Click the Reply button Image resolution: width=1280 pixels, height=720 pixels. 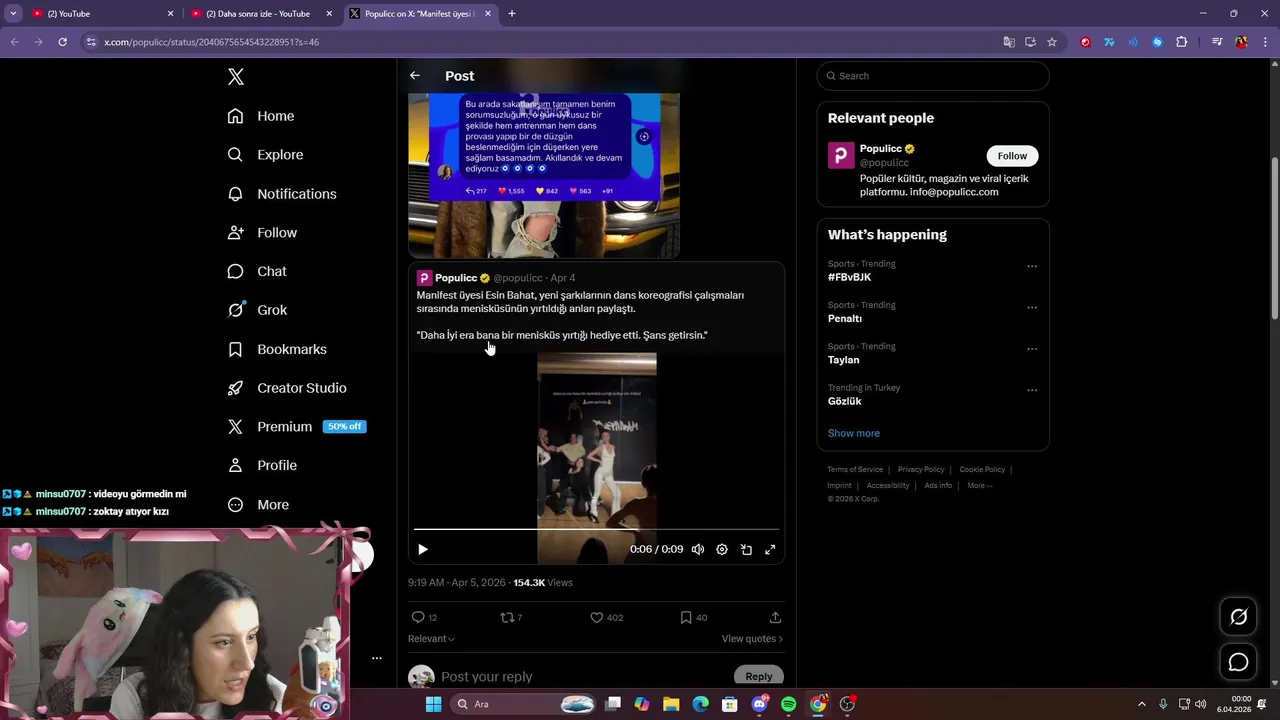[758, 676]
